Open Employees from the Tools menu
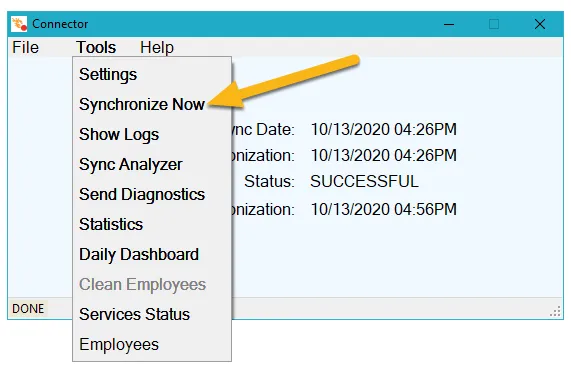Screen dimensions: 571x368 [152, 344]
